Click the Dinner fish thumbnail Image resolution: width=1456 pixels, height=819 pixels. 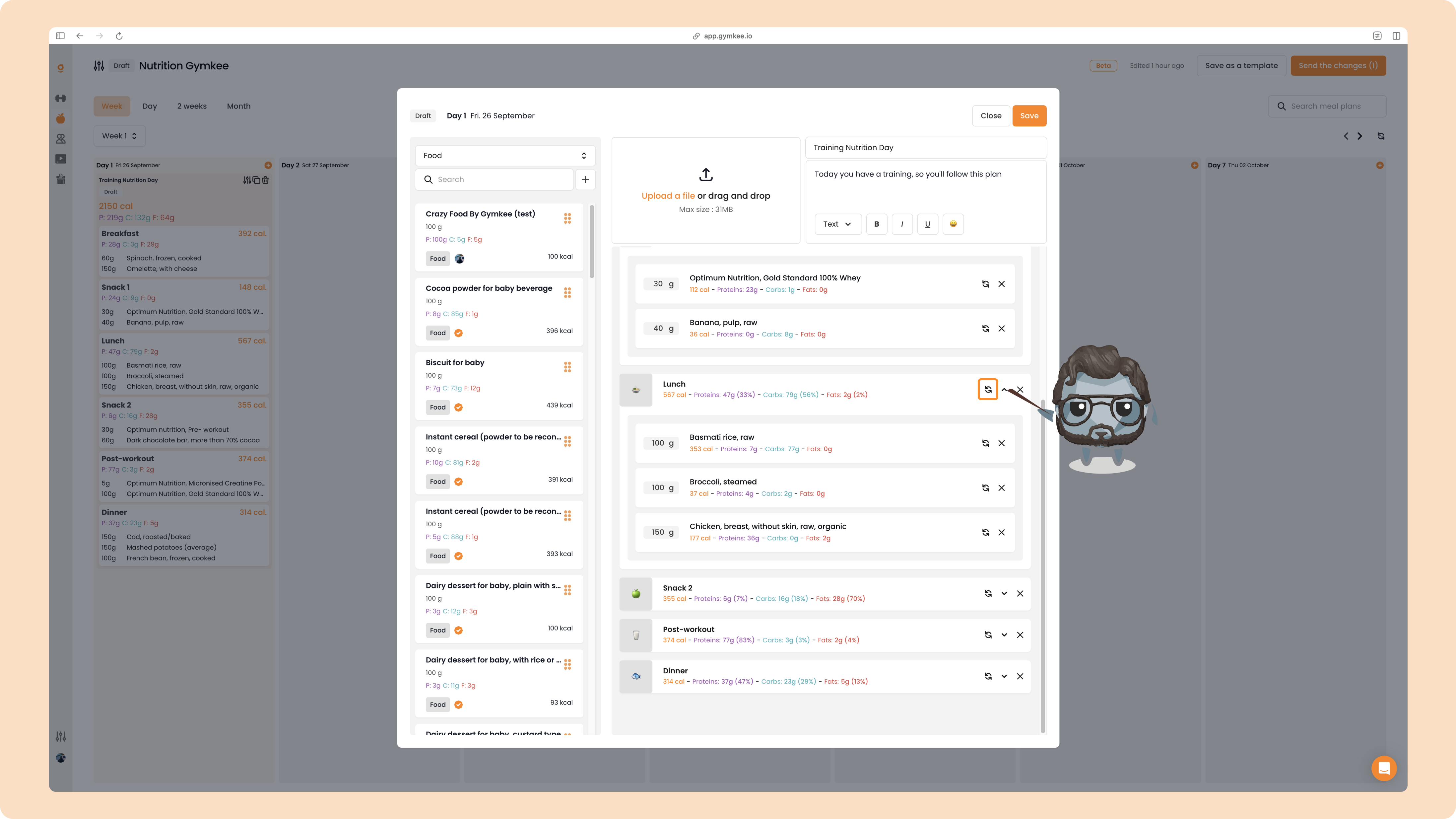click(636, 676)
